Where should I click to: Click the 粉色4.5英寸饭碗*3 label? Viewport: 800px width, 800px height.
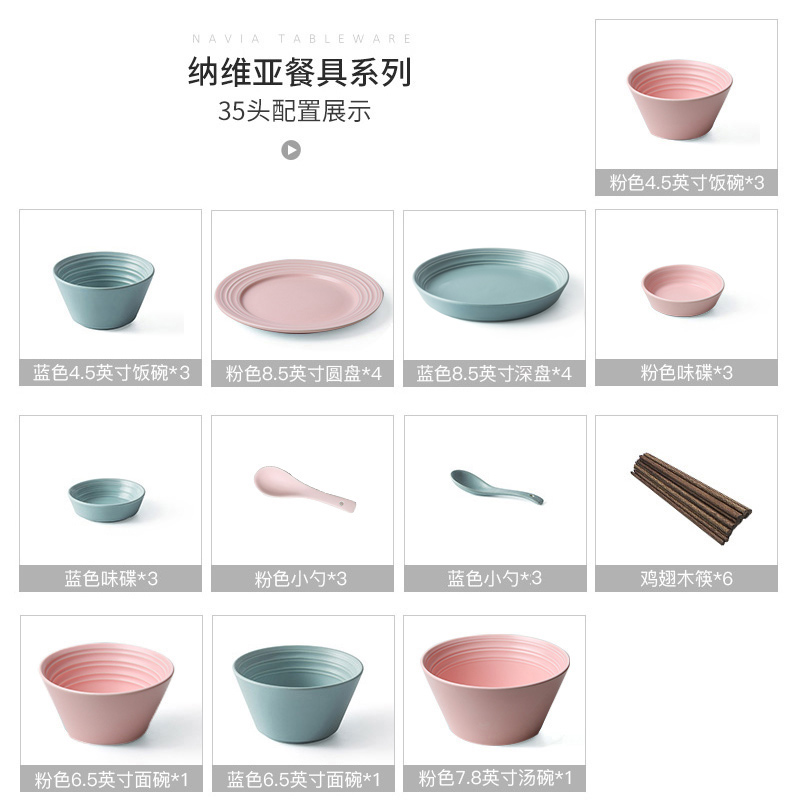click(686, 182)
